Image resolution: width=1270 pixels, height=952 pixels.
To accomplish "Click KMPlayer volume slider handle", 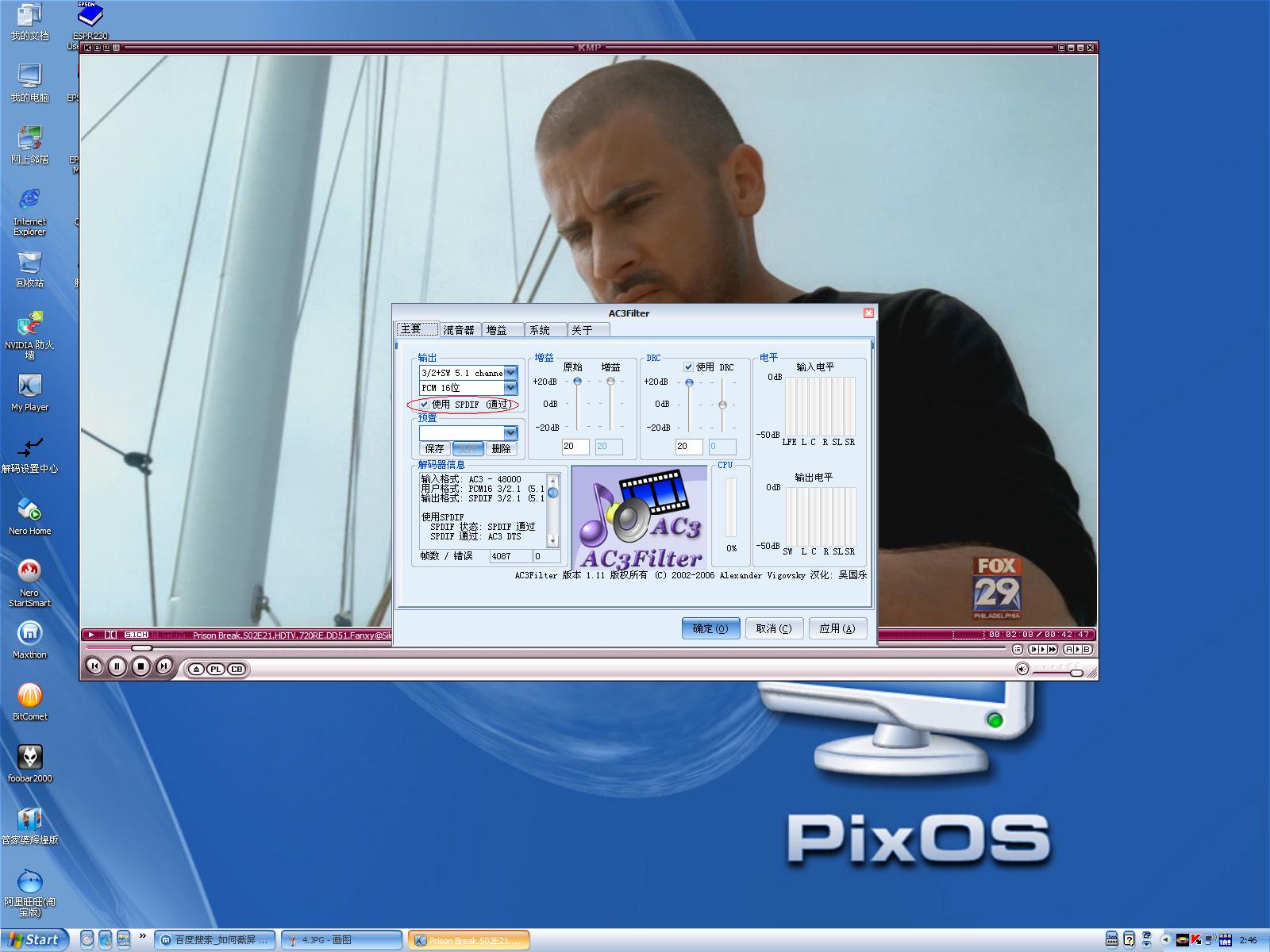I will pyautogui.click(x=1076, y=673).
